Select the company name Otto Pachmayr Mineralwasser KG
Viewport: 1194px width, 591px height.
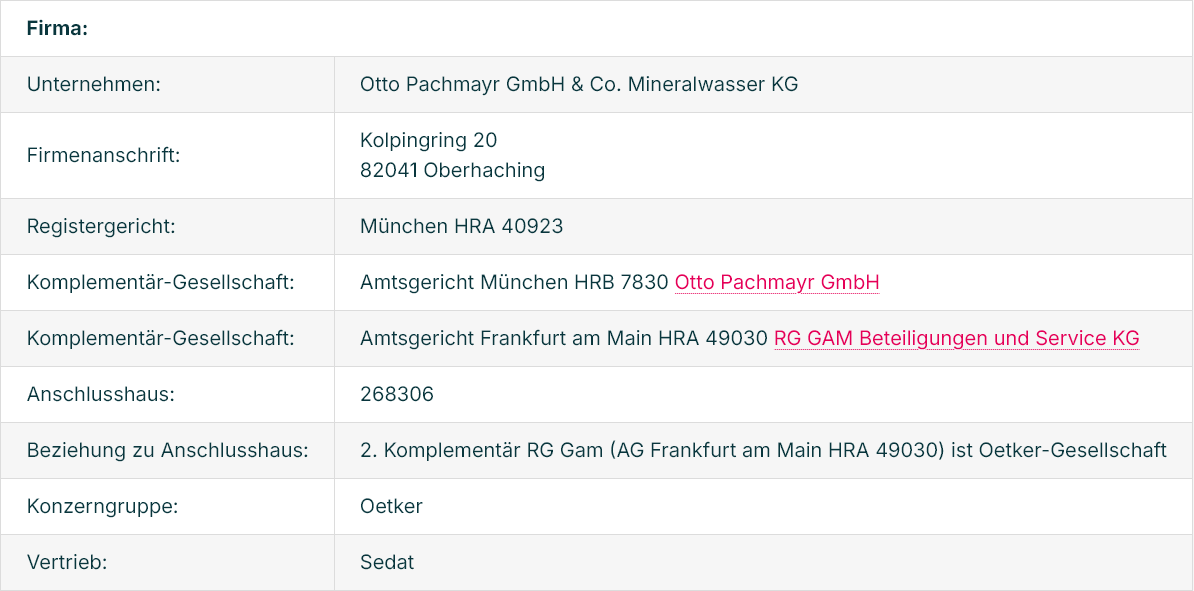[579, 85]
